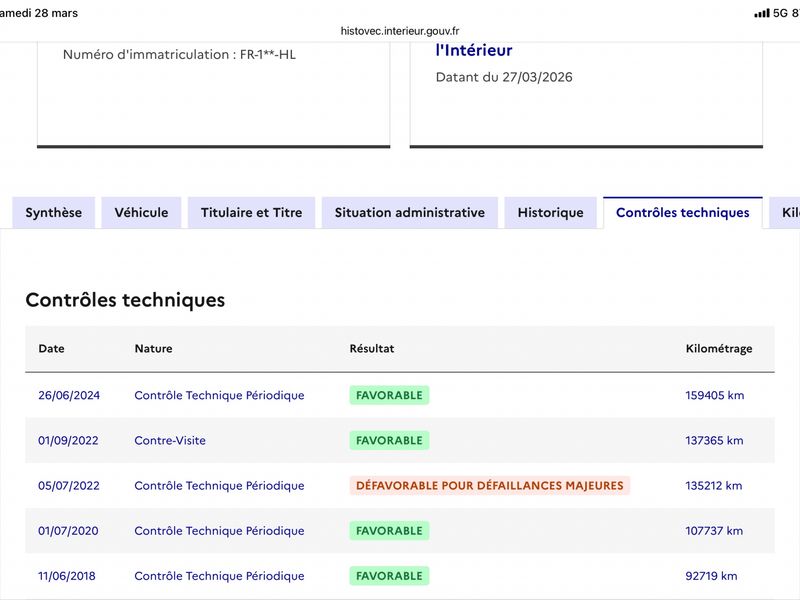
Task: Click the FAVORABLE badge for 26/06/2024
Action: (389, 395)
